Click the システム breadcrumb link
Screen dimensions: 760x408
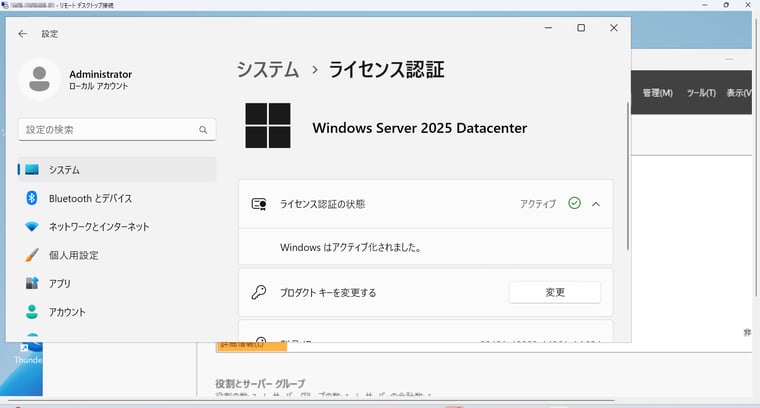tap(268, 69)
